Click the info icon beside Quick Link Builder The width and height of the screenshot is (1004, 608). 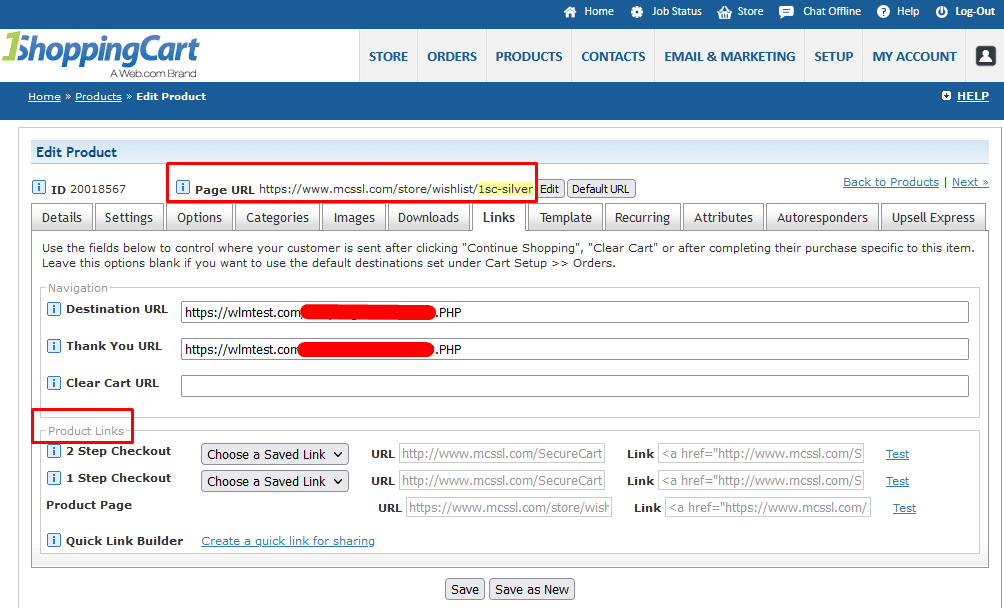[54, 540]
